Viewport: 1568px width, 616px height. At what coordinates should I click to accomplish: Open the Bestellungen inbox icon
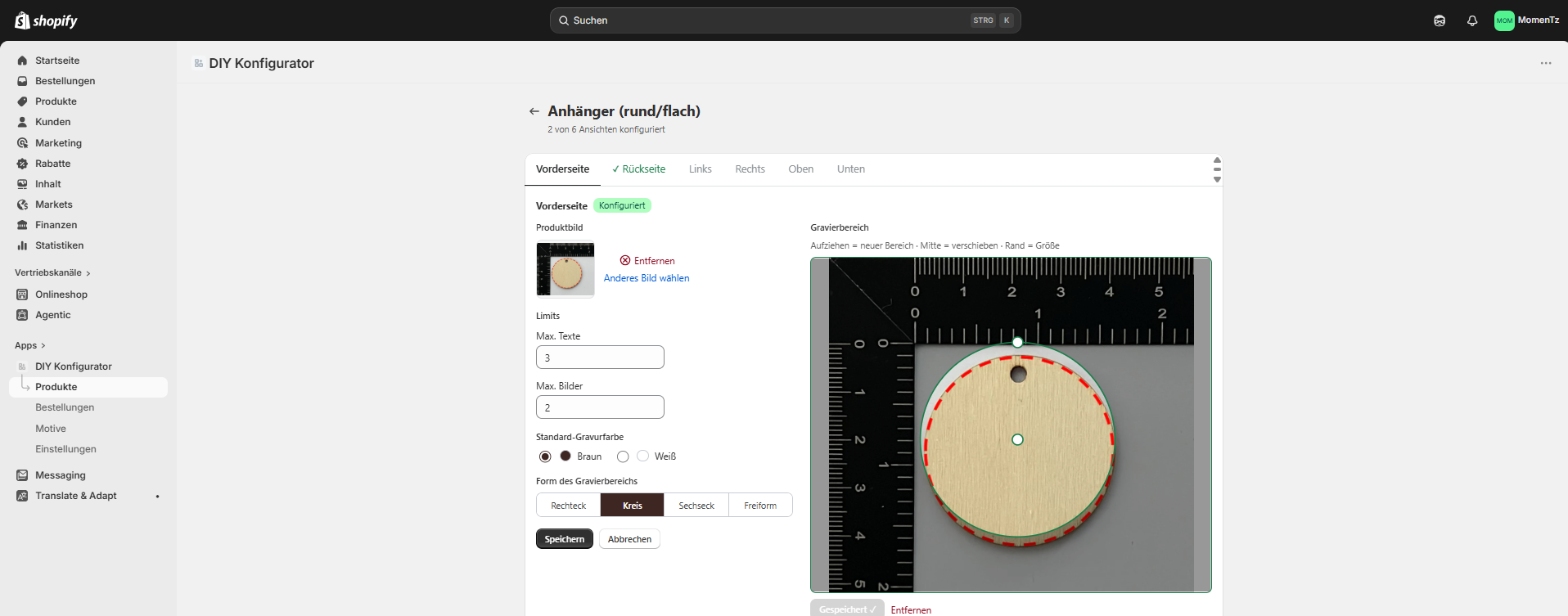(x=22, y=81)
